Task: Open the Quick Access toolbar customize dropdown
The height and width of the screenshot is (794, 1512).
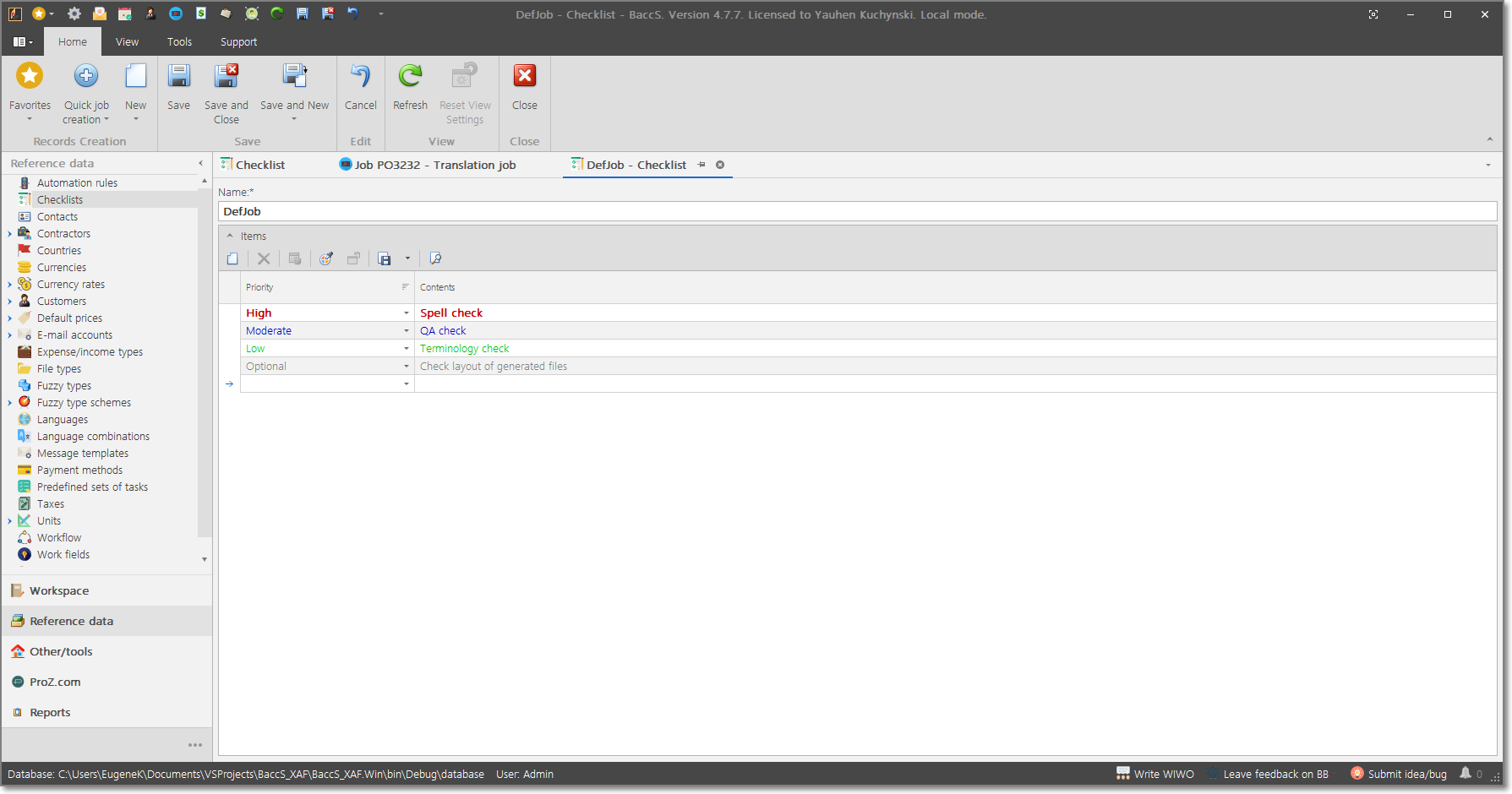Action: (x=381, y=14)
